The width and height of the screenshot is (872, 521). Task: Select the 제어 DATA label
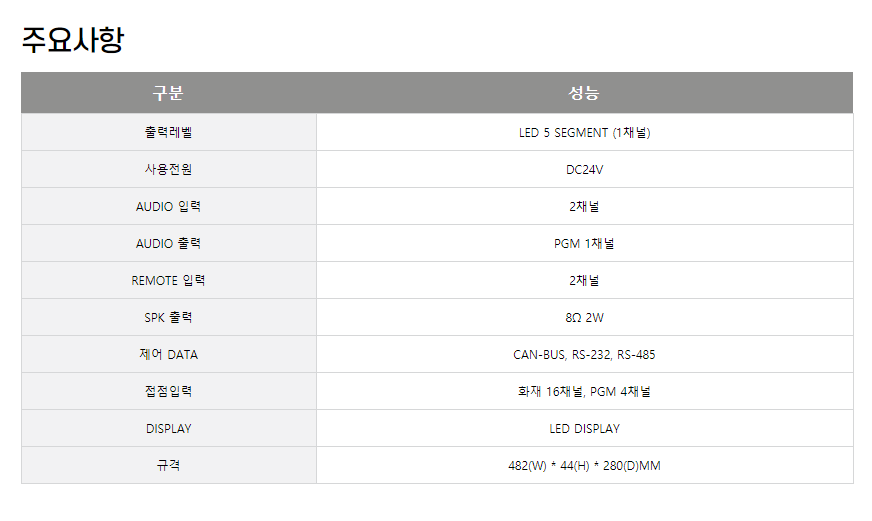169,354
